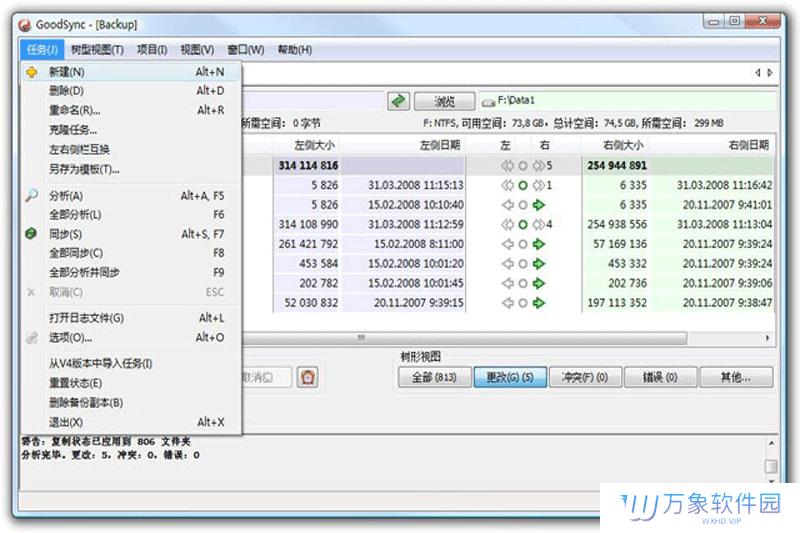Click left arrow in the 202 782 row
Viewport: 800px width, 533px height.
(507, 284)
